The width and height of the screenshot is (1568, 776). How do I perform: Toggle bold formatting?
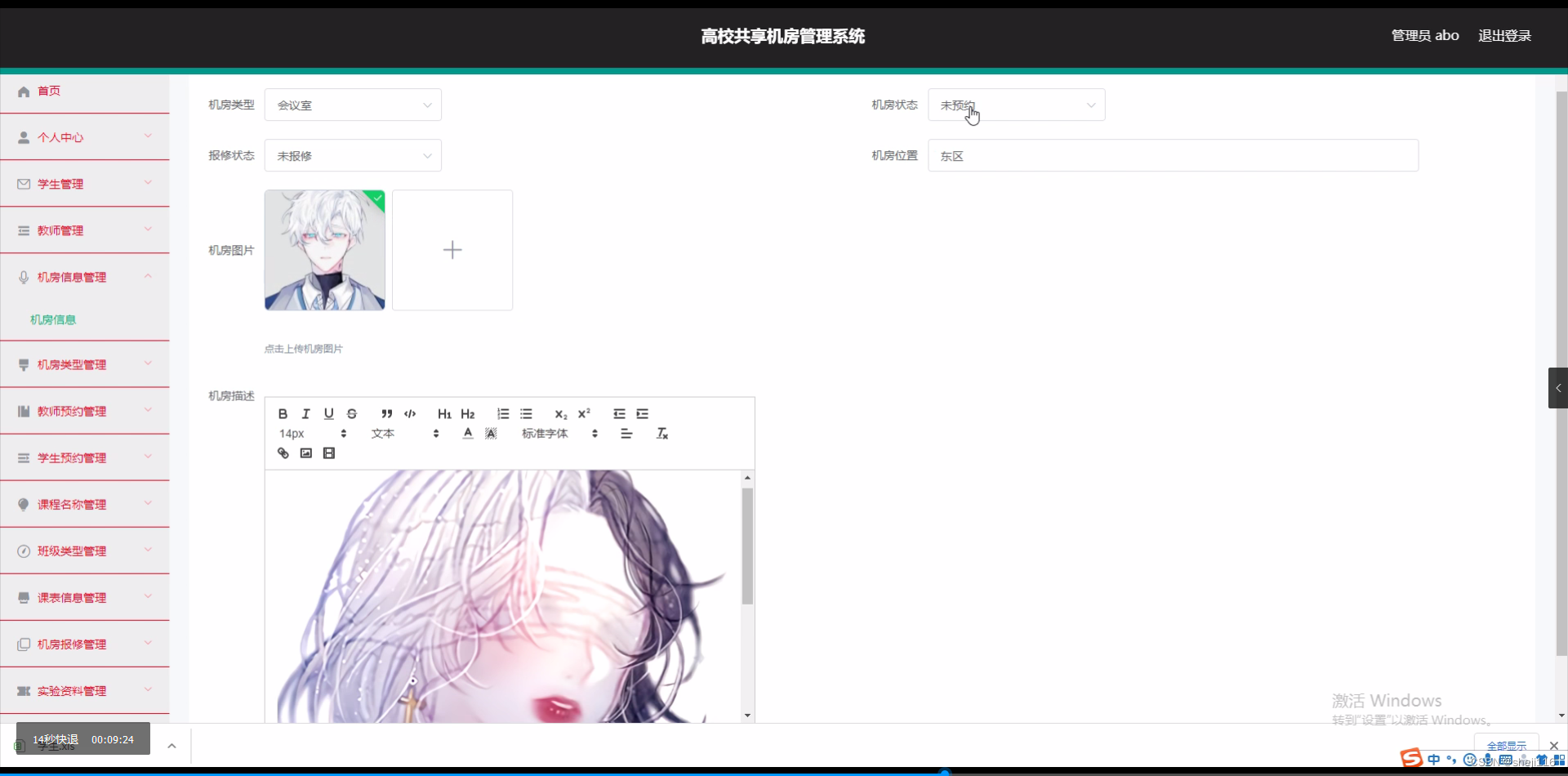[282, 413]
